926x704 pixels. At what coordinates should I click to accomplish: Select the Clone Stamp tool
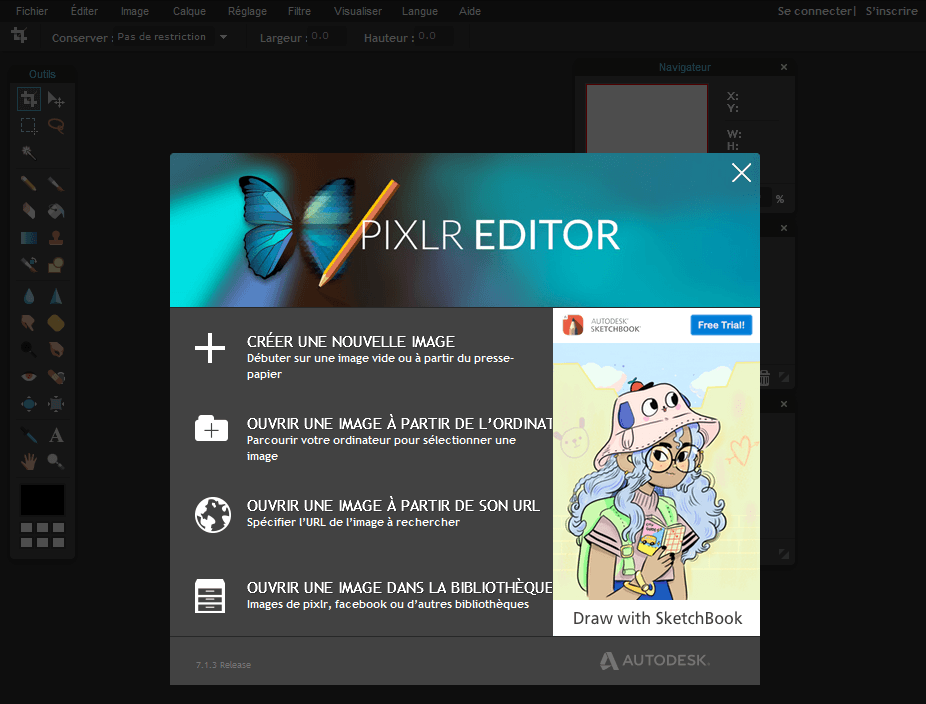[x=56, y=237]
